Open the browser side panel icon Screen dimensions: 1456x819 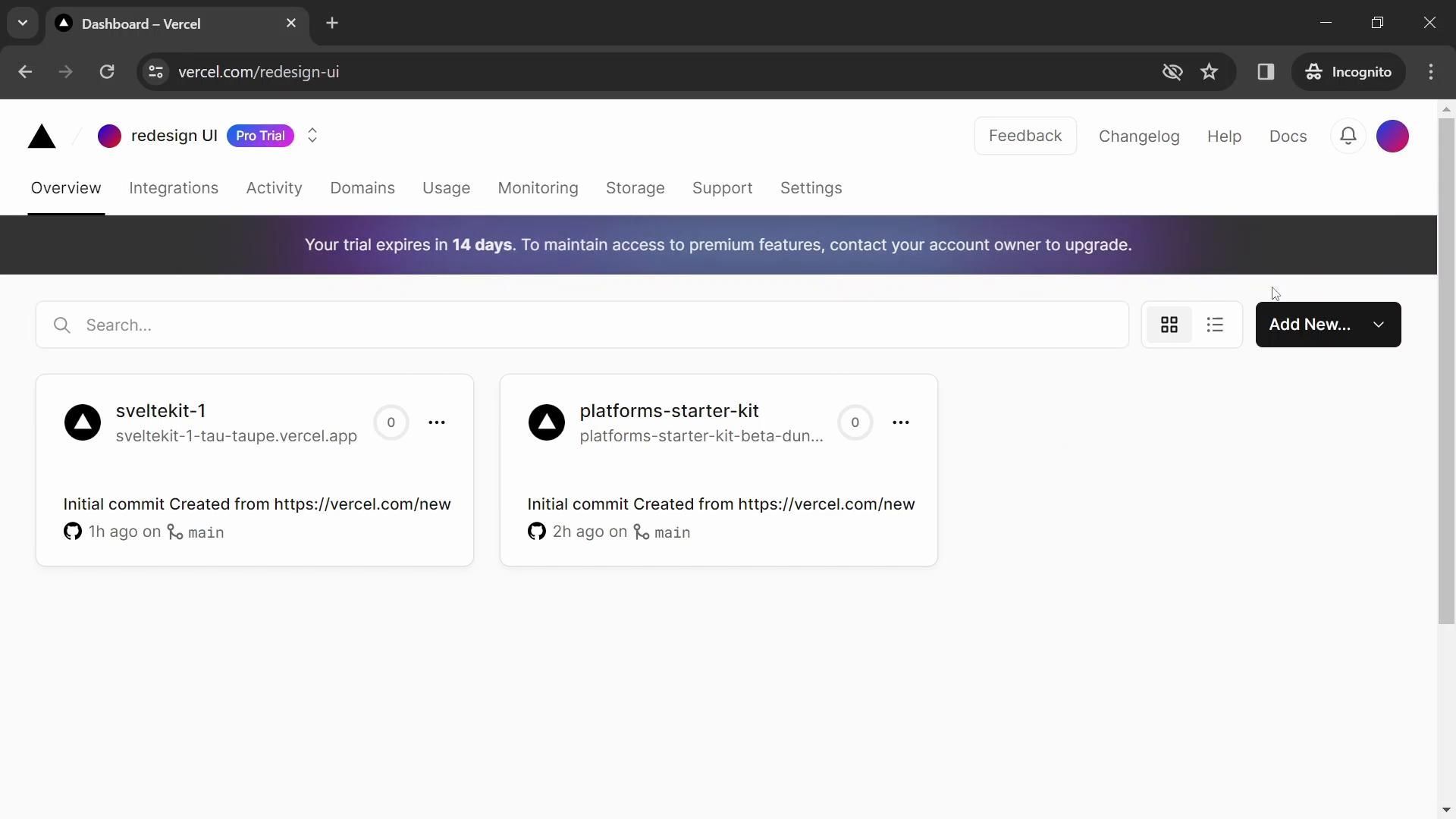pos(1265,72)
